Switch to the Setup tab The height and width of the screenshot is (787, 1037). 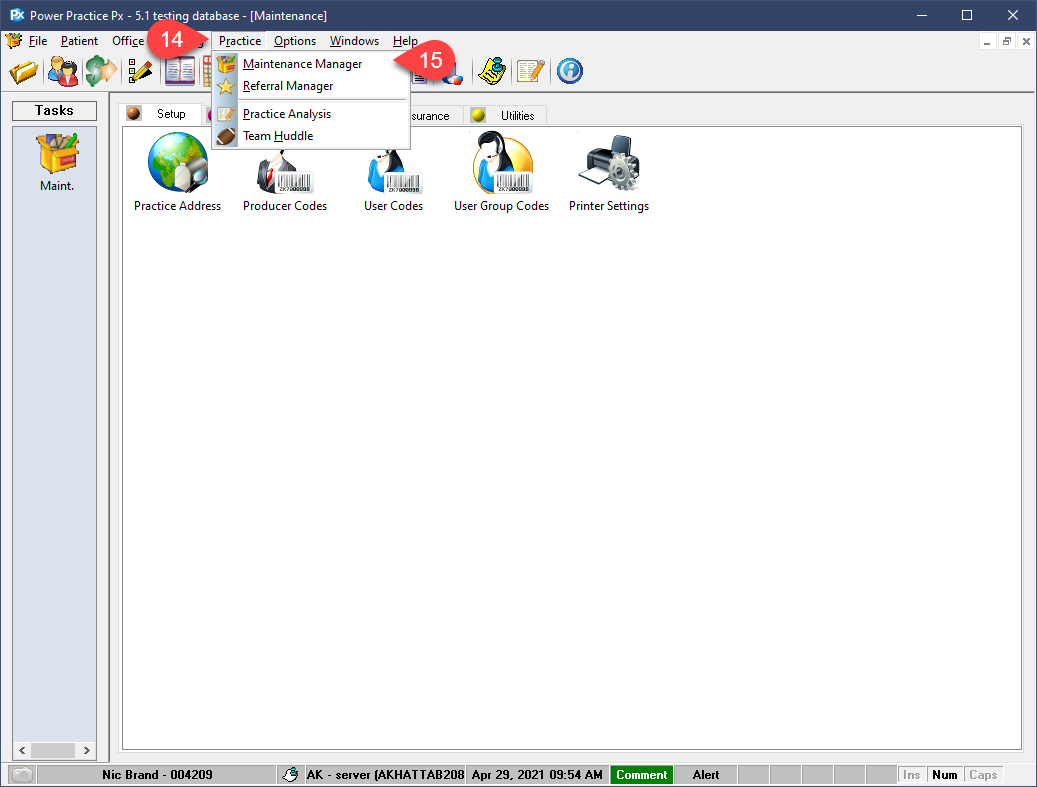click(163, 114)
